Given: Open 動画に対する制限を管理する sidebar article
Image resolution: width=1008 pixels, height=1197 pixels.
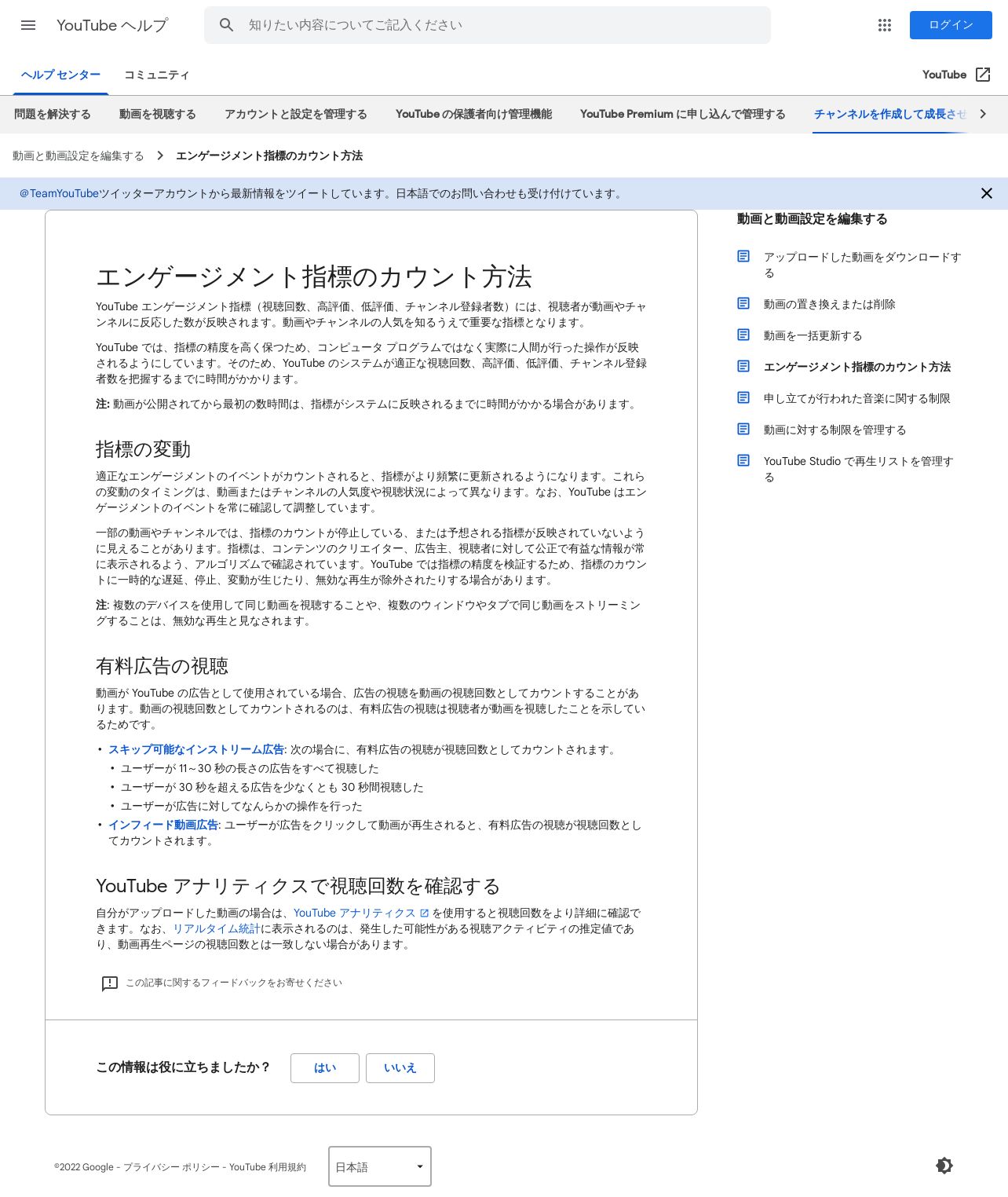Looking at the screenshot, I should click(x=835, y=430).
